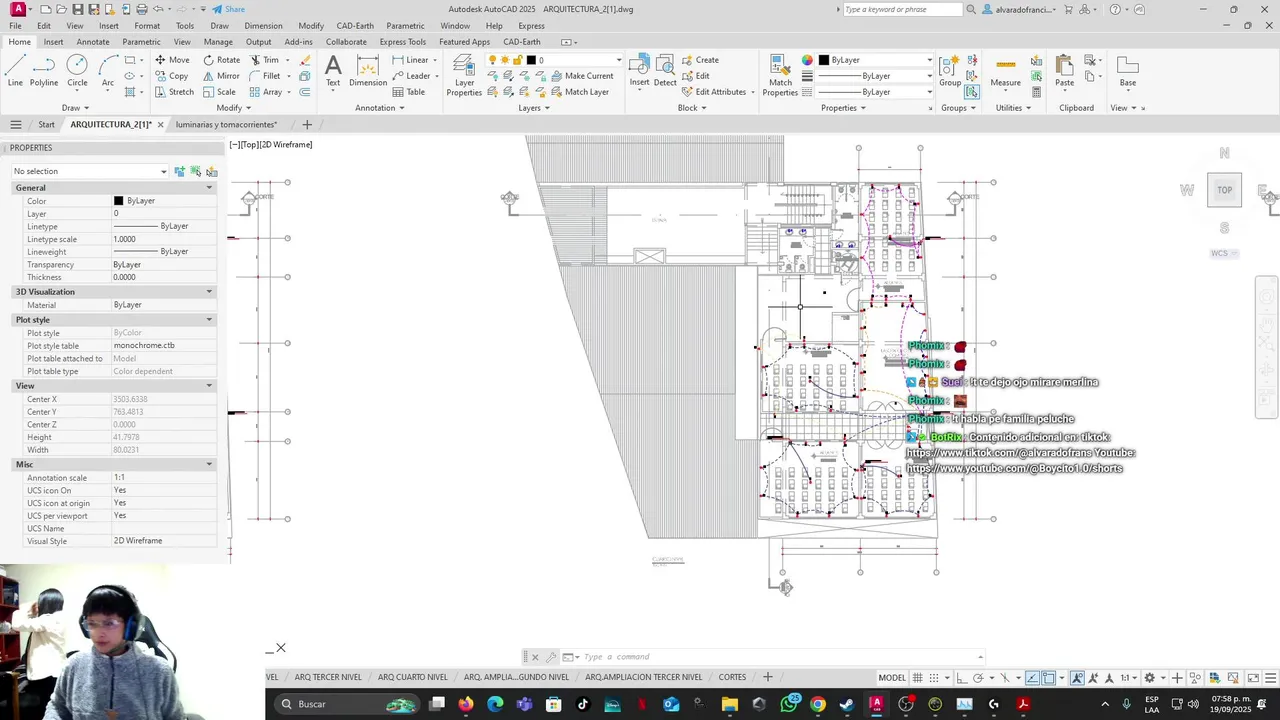Click the Color ByLayer swatch in palette
Image resolution: width=1280 pixels, height=720 pixels.
pos(118,201)
